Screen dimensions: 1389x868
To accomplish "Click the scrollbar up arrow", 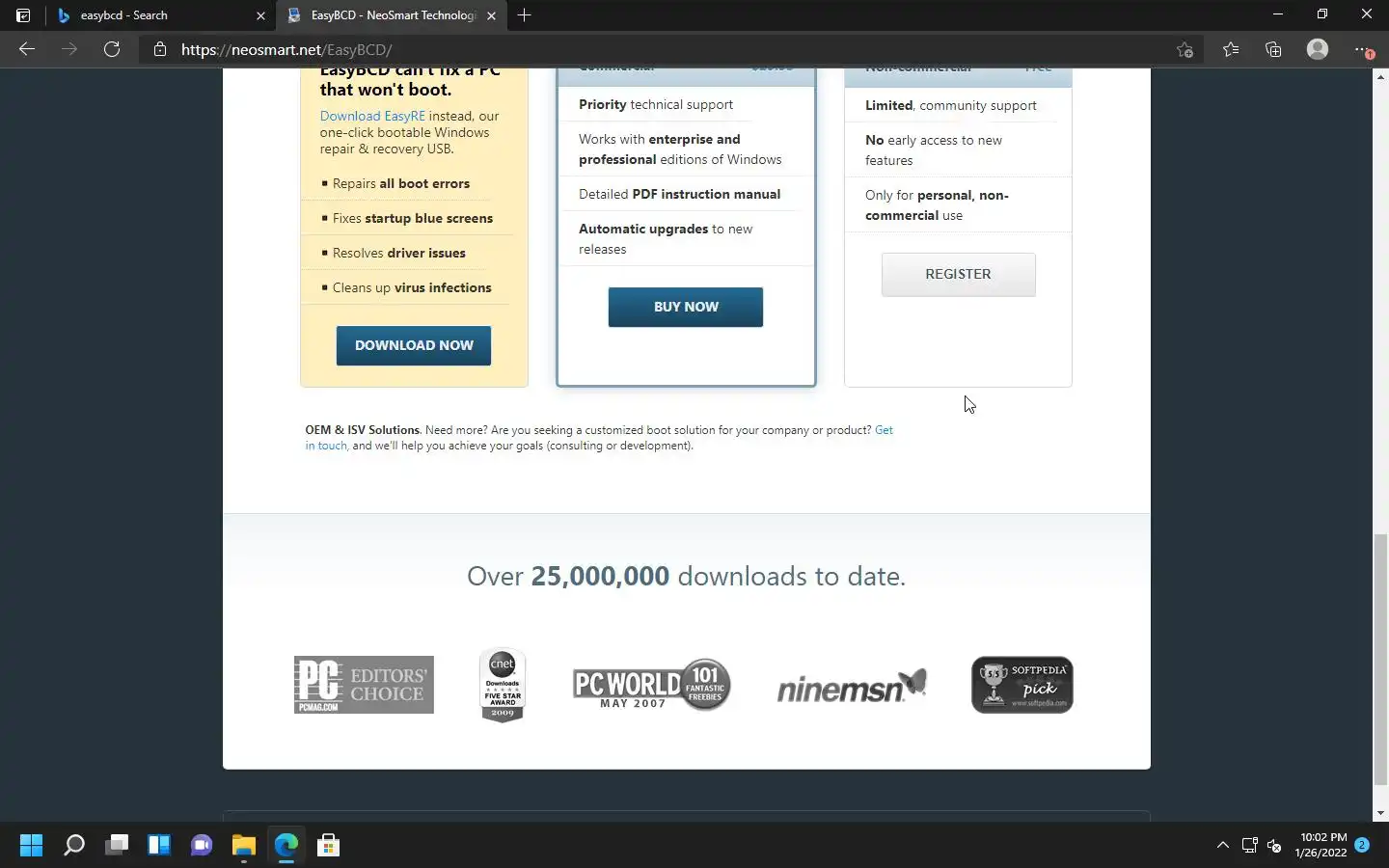I will pos(1380,76).
